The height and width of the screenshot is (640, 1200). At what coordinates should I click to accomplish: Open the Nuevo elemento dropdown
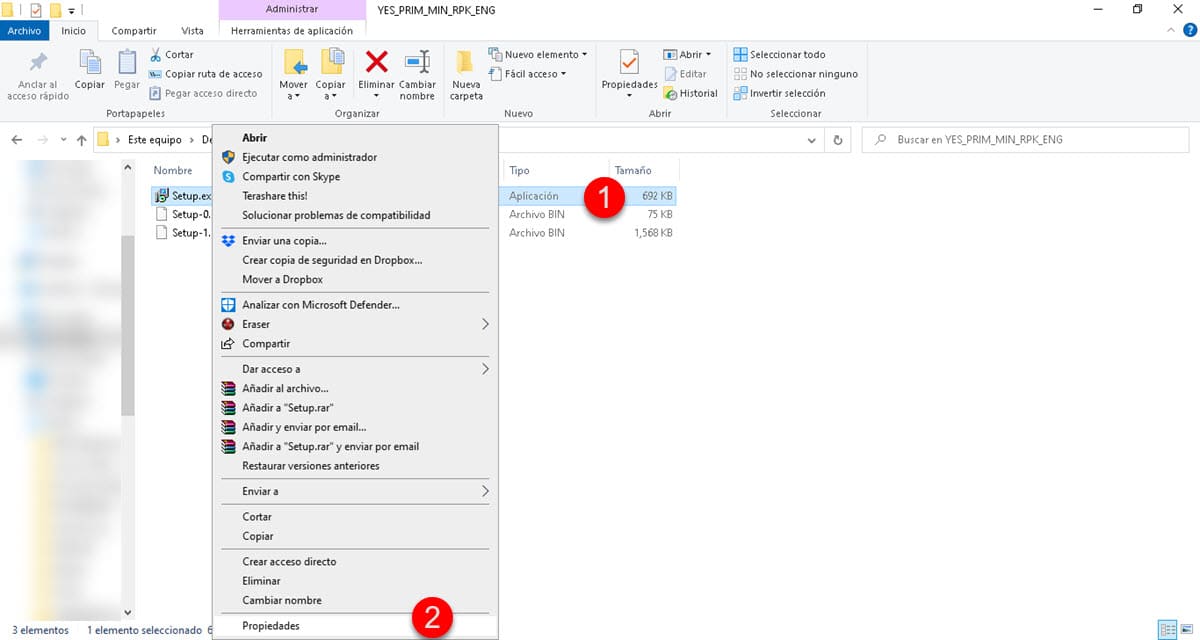pos(538,54)
